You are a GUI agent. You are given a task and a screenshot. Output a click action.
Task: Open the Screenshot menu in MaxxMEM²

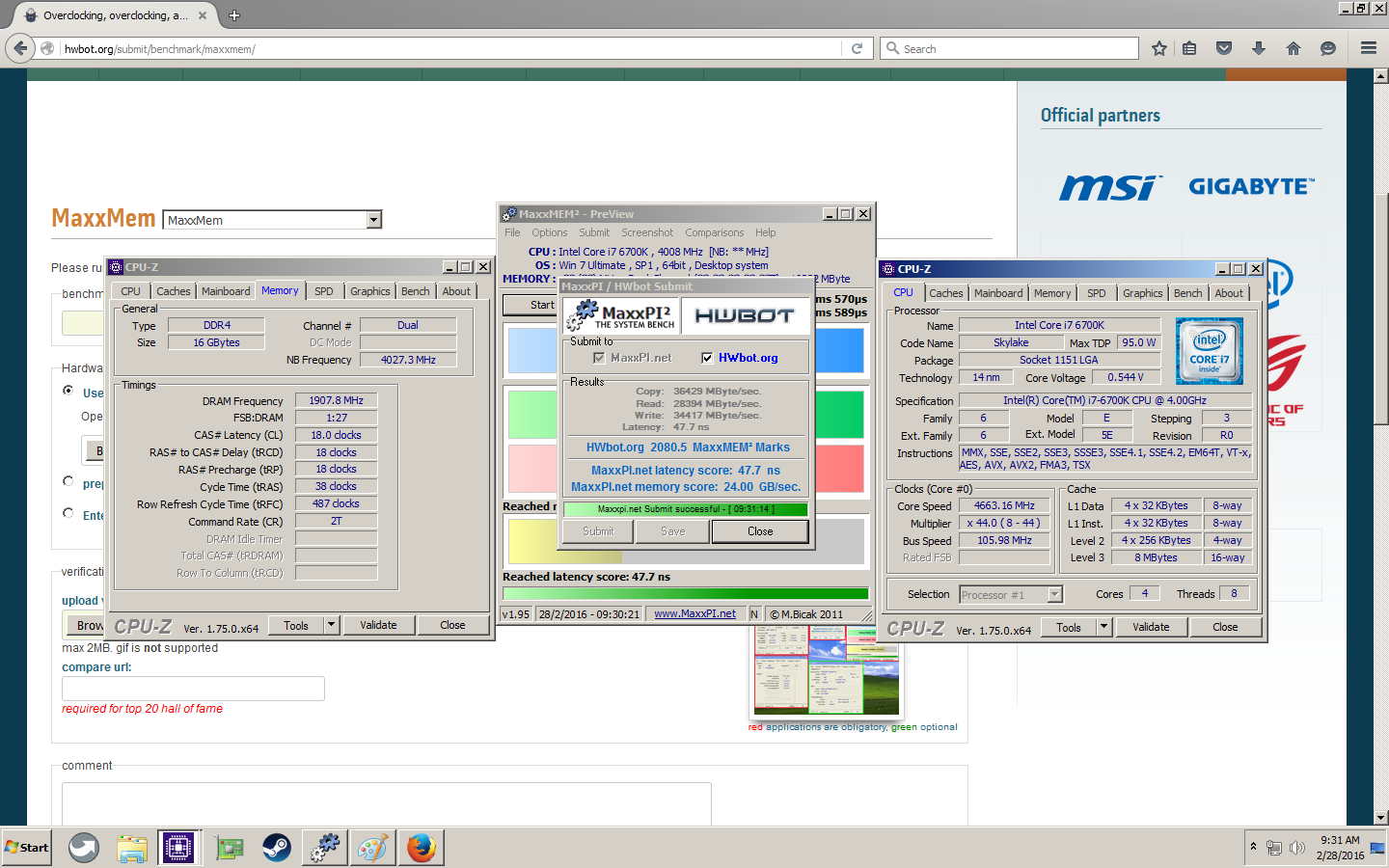click(647, 232)
